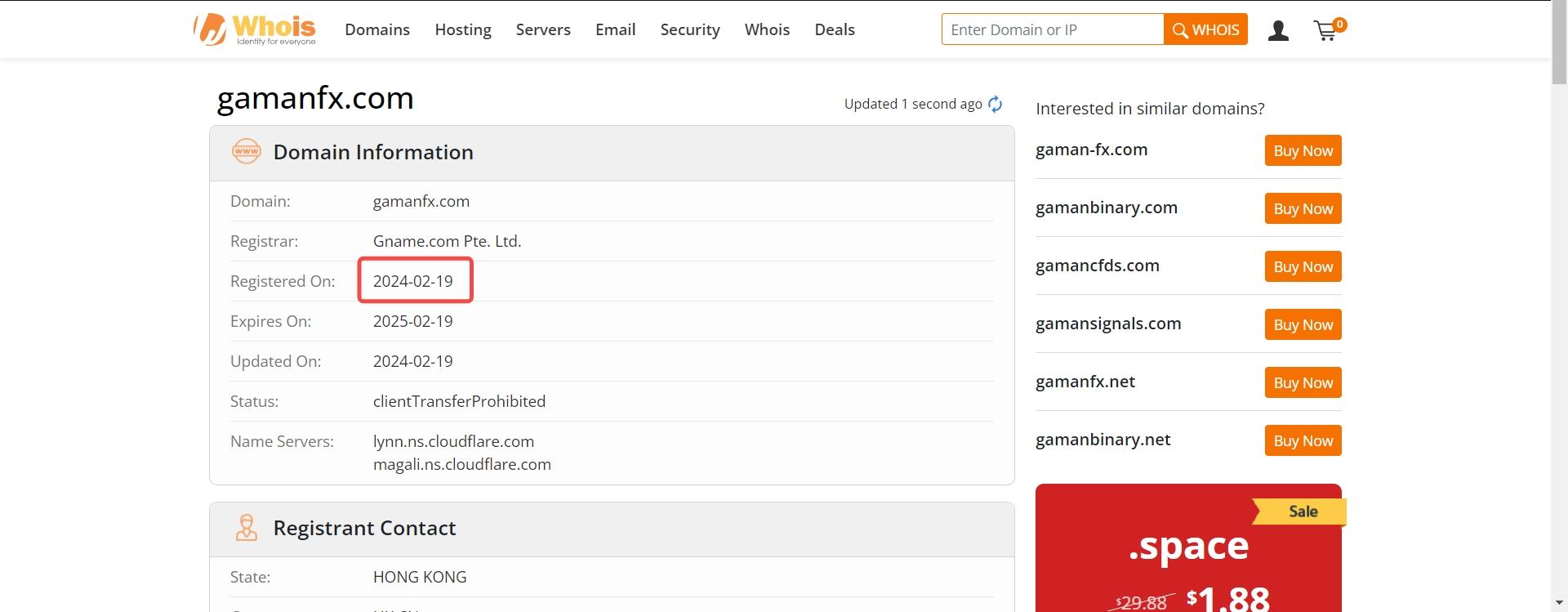Viewport: 1568px width, 612px height.
Task: Click the status value clientTransferProhibited
Action: (x=459, y=401)
